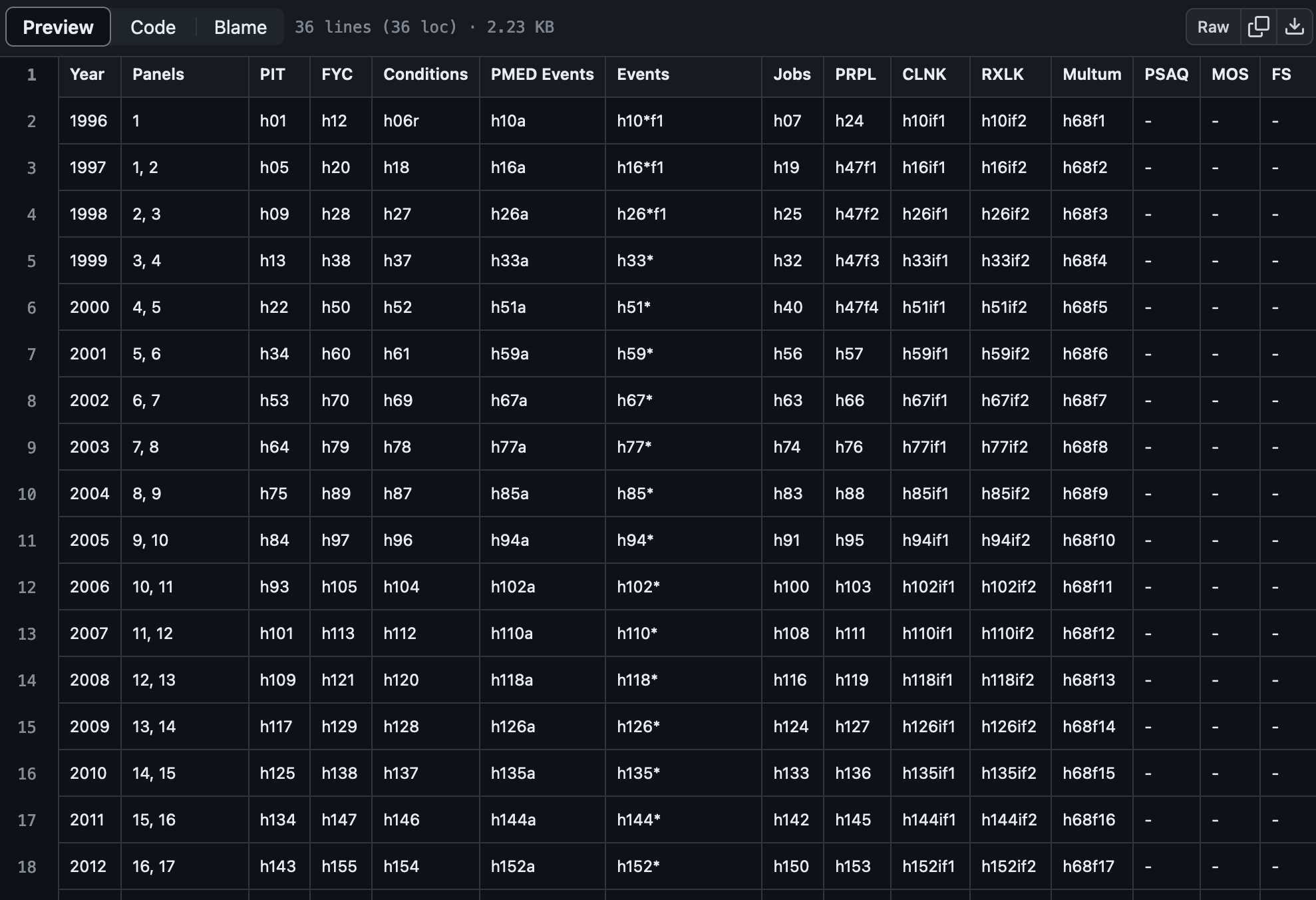The height and width of the screenshot is (900, 1316).
Task: Select line number 1
Action: (x=31, y=75)
